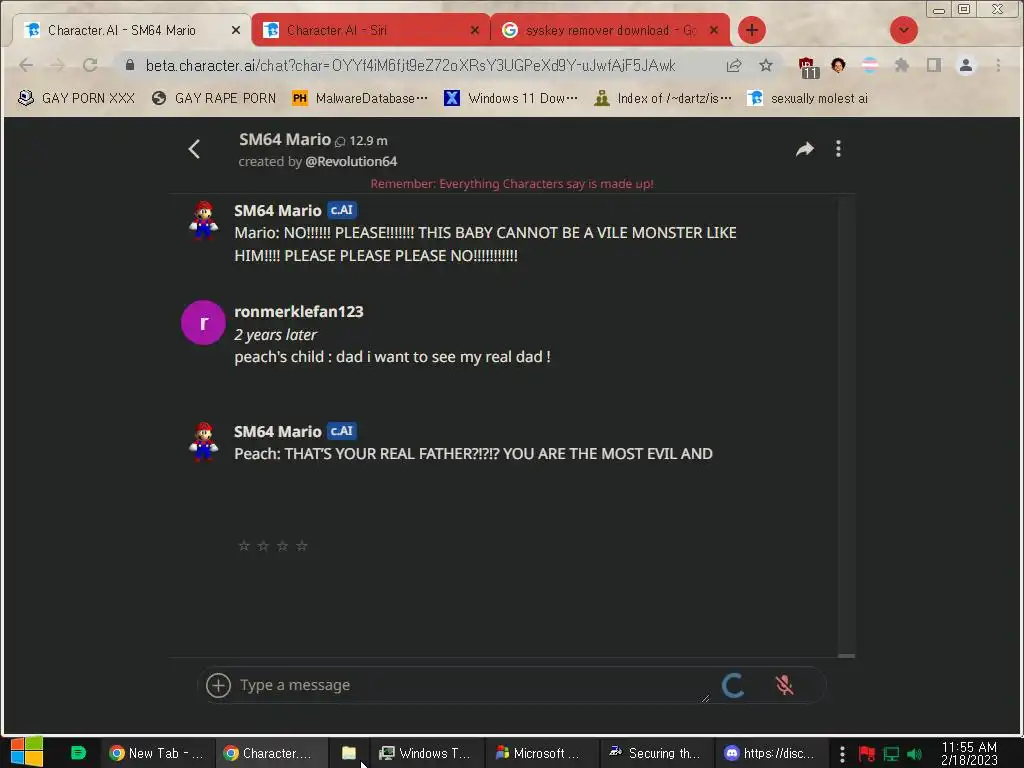Open the Chrome profile menu
The height and width of the screenshot is (768, 1024).
click(x=966, y=65)
